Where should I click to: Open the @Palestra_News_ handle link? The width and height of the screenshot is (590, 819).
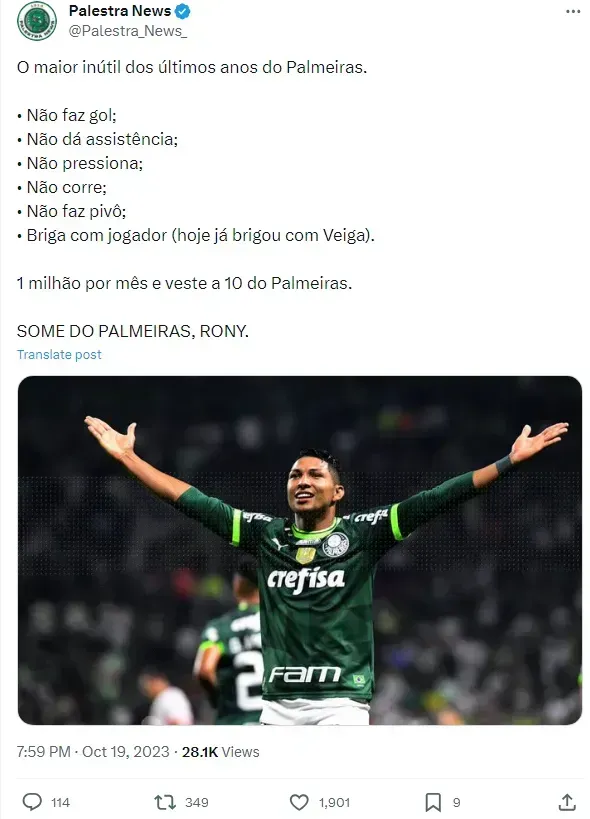pyautogui.click(x=127, y=31)
